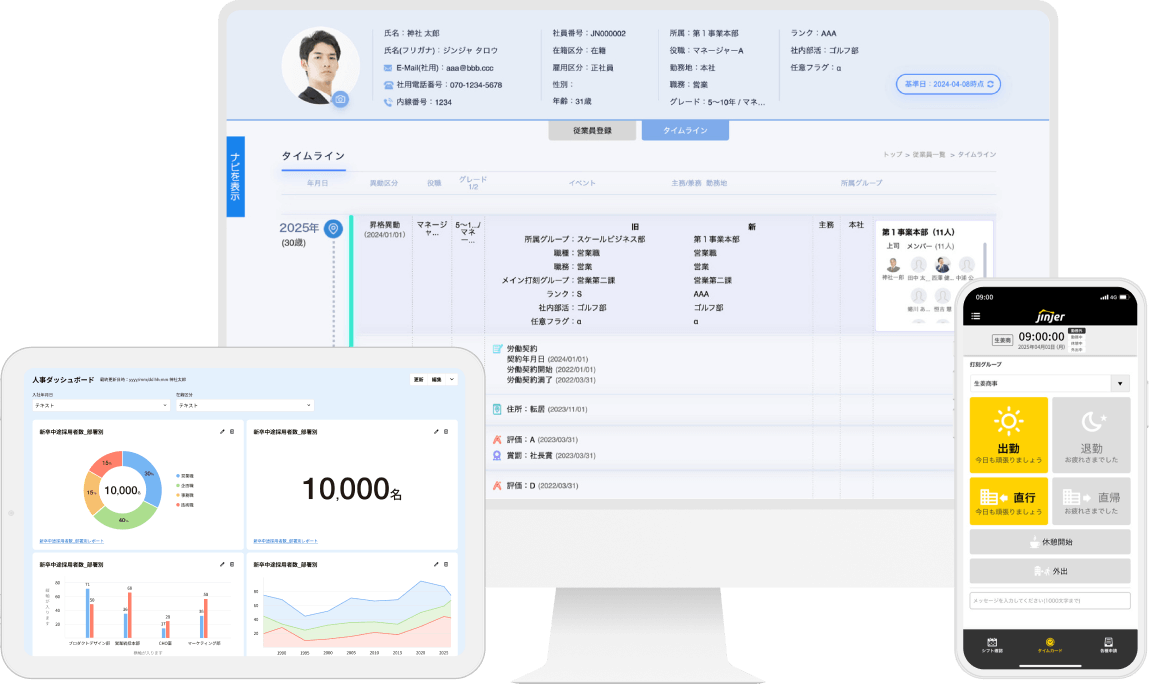The width and height of the screenshot is (1150, 684).
Task: Click the scrollbar in the 第1事業本部 member panel
Action: click(984, 265)
